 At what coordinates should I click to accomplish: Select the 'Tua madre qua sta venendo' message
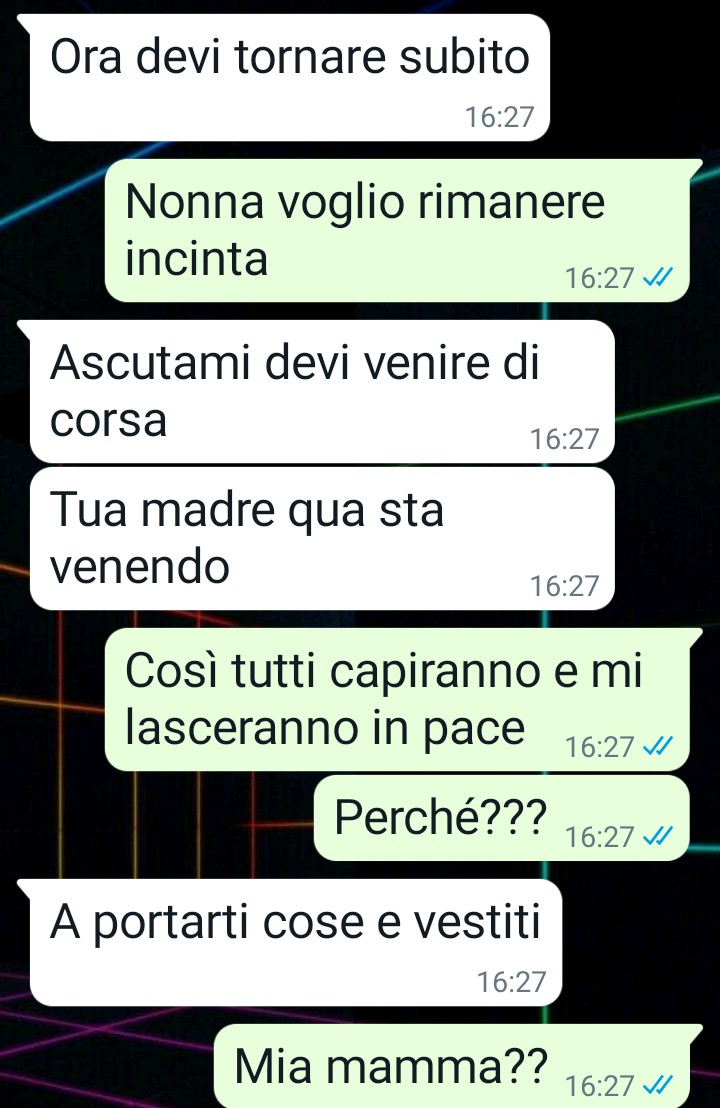pos(322,538)
